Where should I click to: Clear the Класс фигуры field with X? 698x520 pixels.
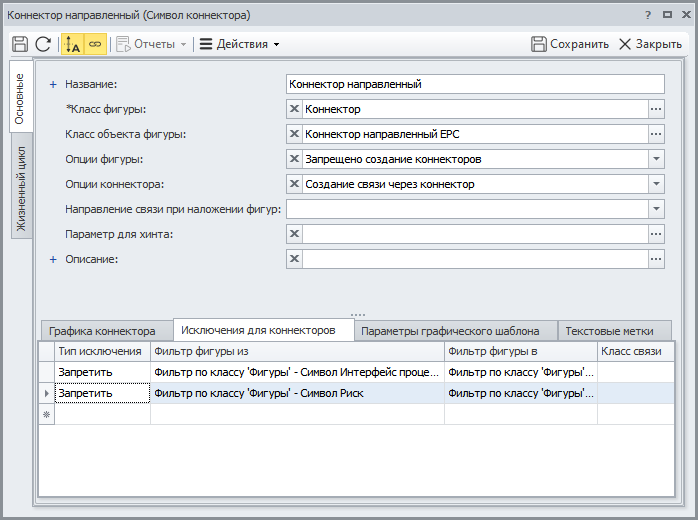click(294, 109)
